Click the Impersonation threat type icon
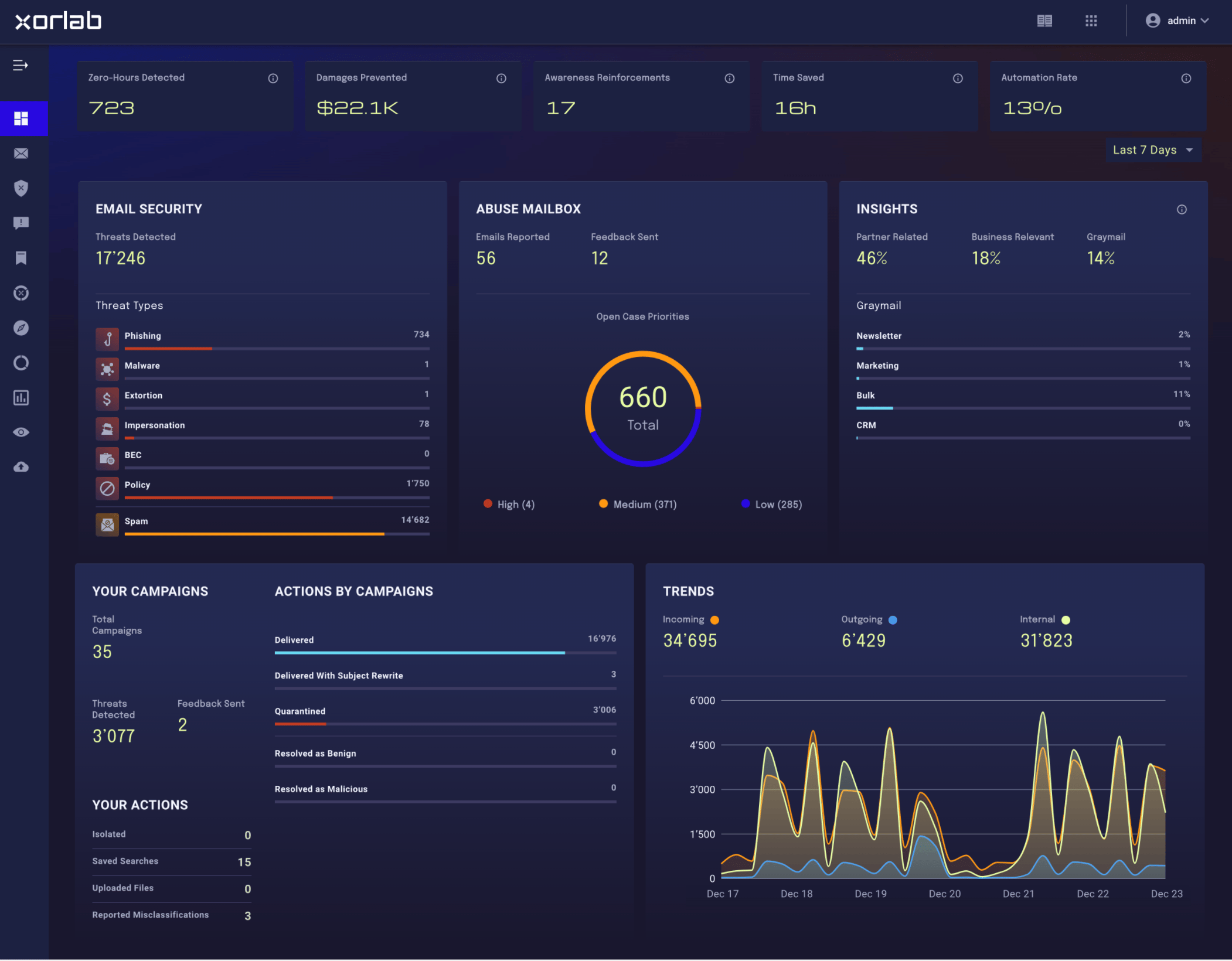The width and height of the screenshot is (1232, 961). (x=107, y=429)
